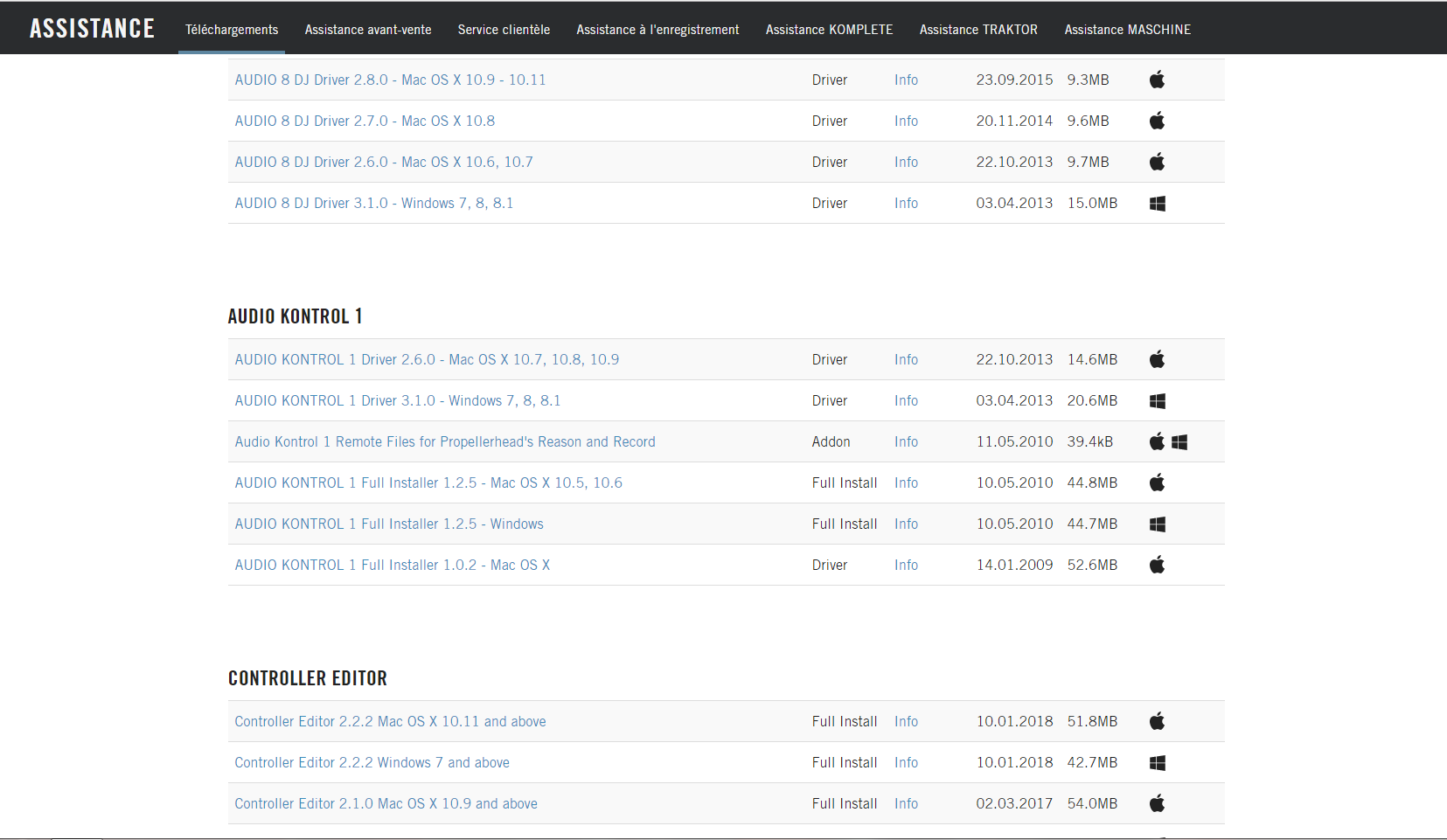Click Windows icon for AUDIO KONTROL 1 Driver 3.1.0

coord(1157,401)
